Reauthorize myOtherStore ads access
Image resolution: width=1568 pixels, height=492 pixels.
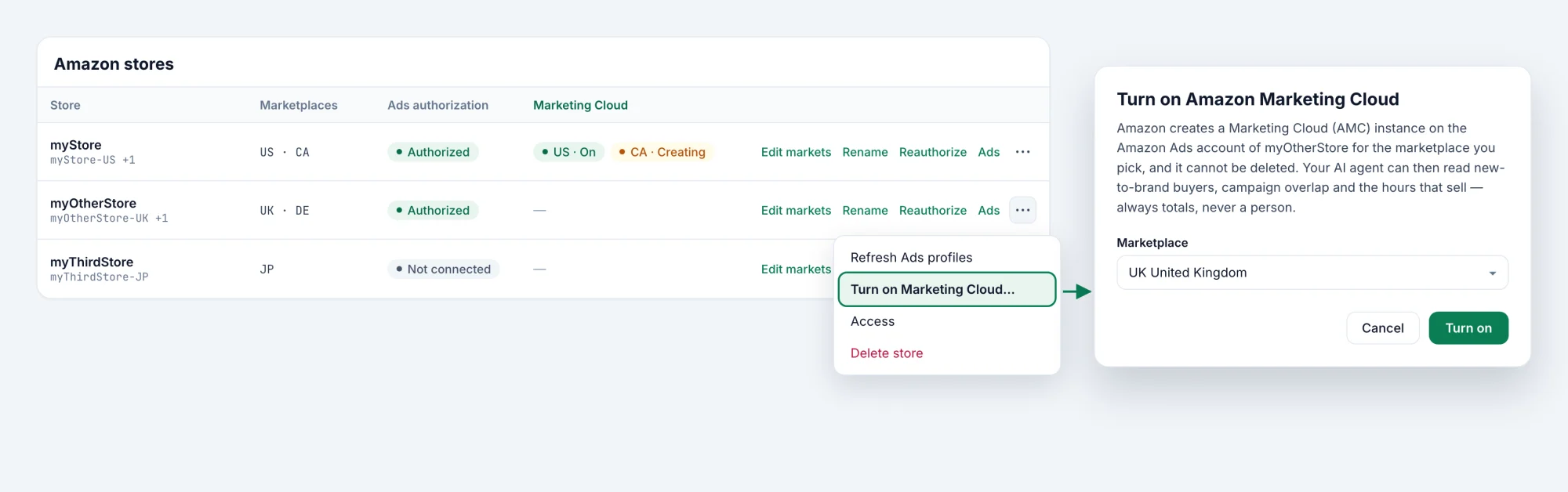click(x=932, y=210)
